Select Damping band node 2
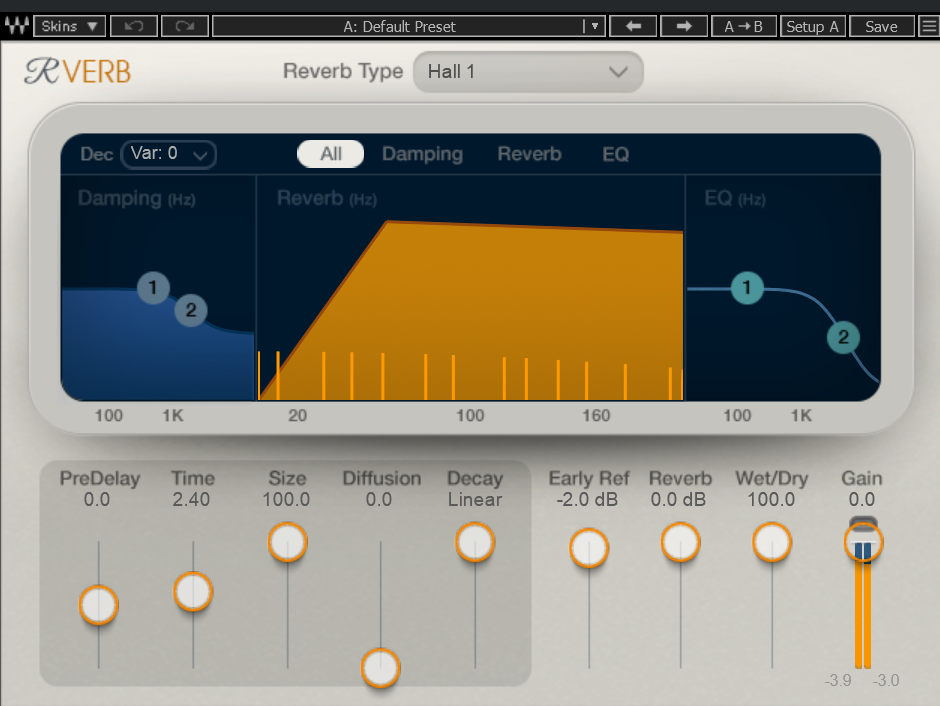Viewport: 940px width, 706px height. coord(191,310)
